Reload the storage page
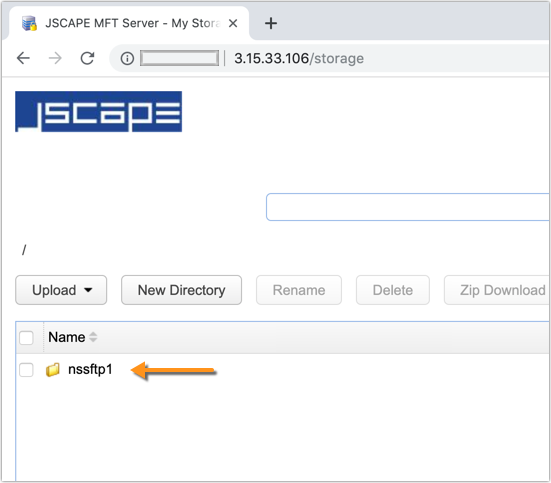This screenshot has height=483, width=551. [87, 58]
